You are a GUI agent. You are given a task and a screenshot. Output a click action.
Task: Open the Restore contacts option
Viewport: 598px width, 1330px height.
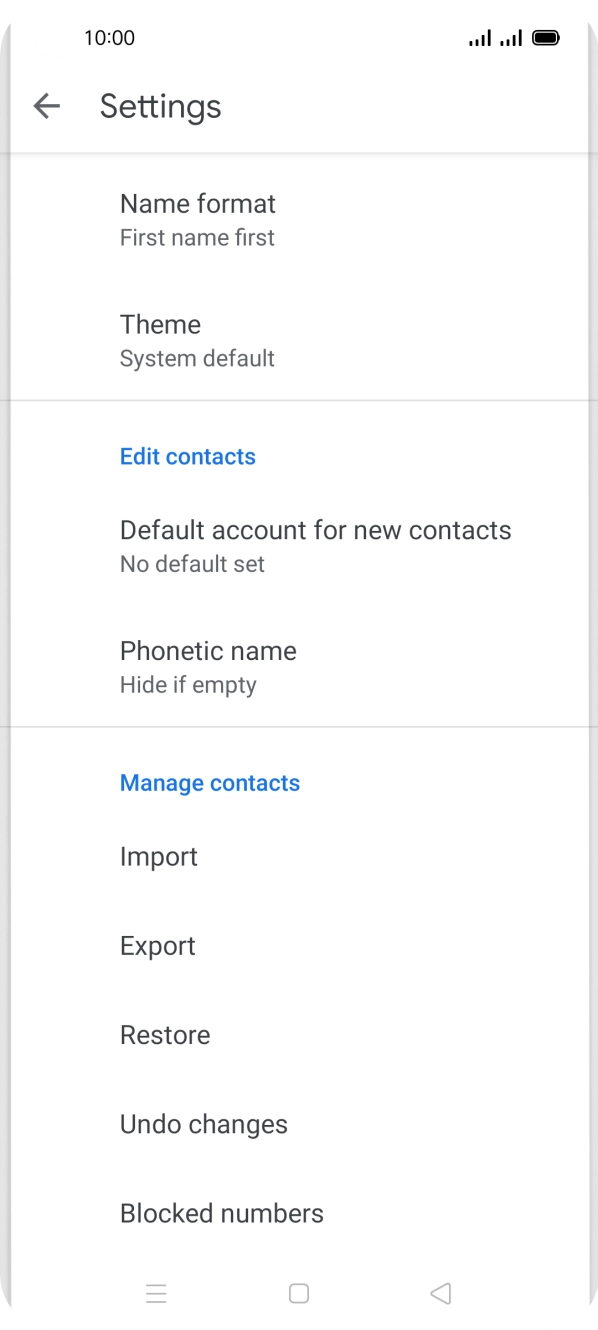pyautogui.click(x=299, y=1035)
